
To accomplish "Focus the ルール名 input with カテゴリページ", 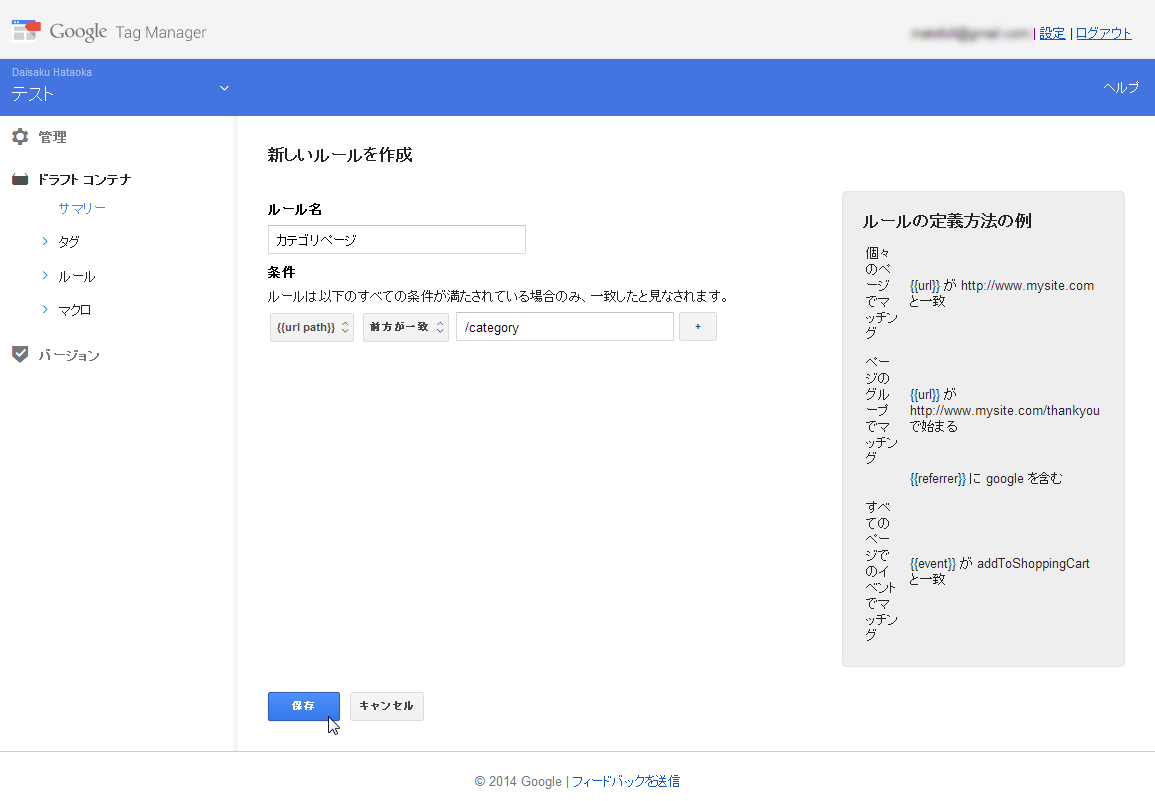I will tap(396, 239).
